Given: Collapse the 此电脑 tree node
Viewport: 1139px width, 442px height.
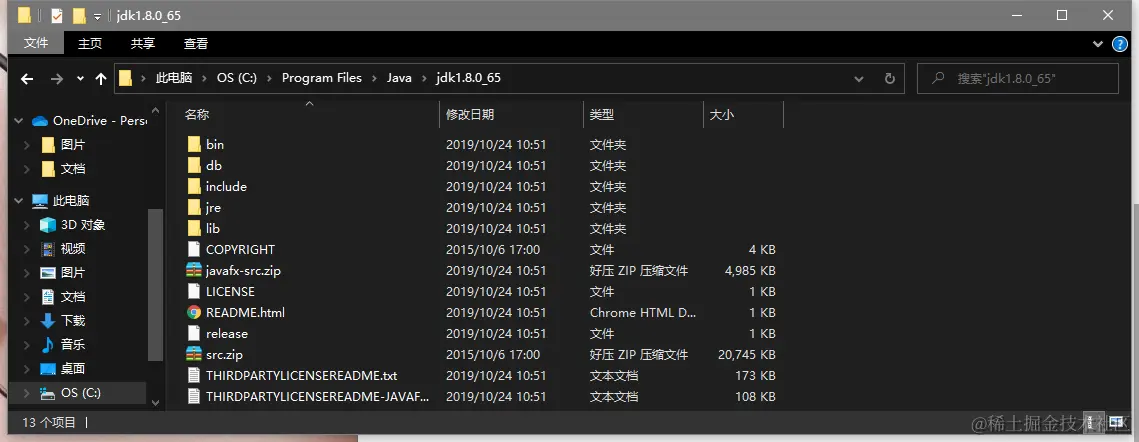Looking at the screenshot, I should click(19, 201).
